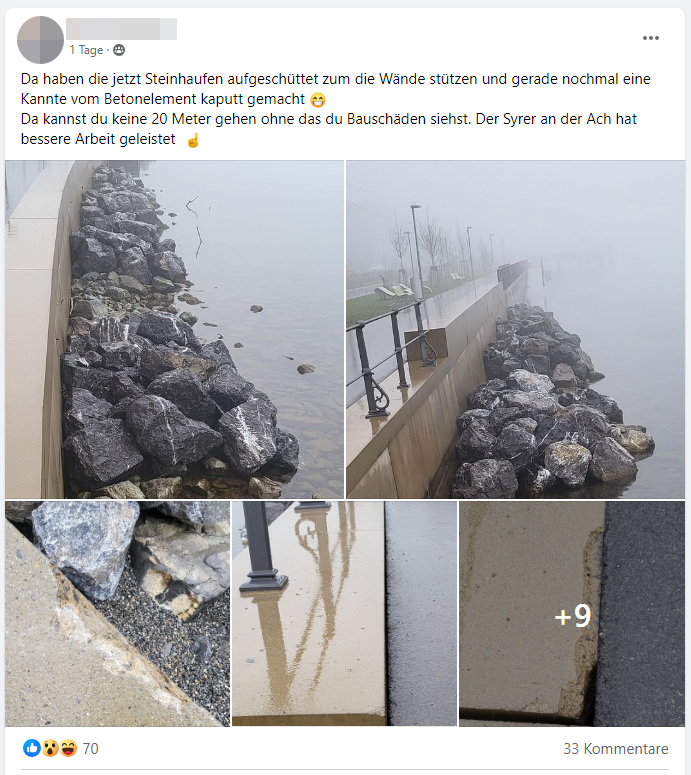691x775 pixels.
Task: Click the blue thumbs-up reaction icon
Action: [x=32, y=748]
